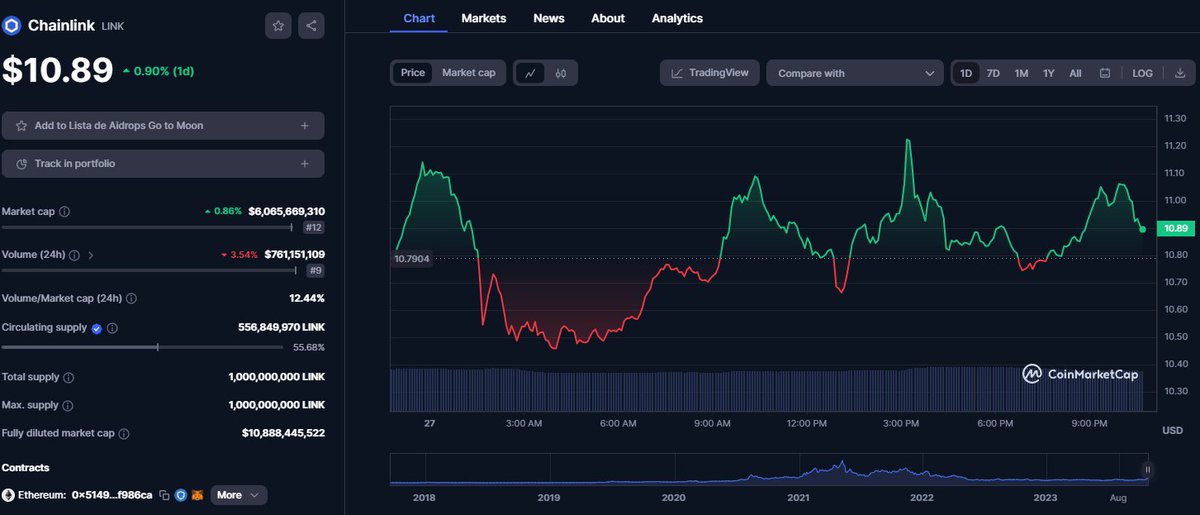
Task: Copy the Ethereum contract address
Action: [x=164, y=495]
